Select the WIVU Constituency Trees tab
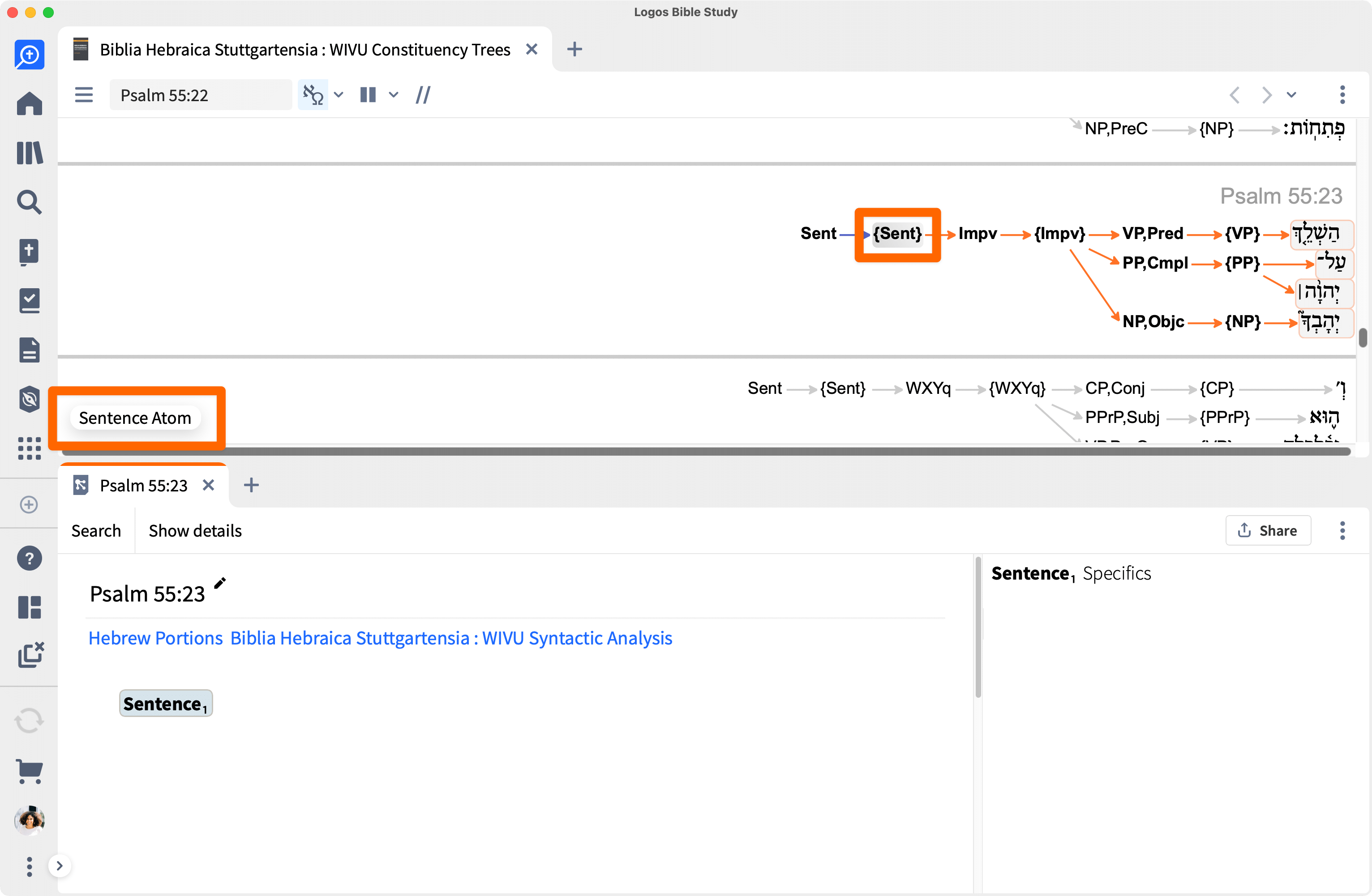 305,50
